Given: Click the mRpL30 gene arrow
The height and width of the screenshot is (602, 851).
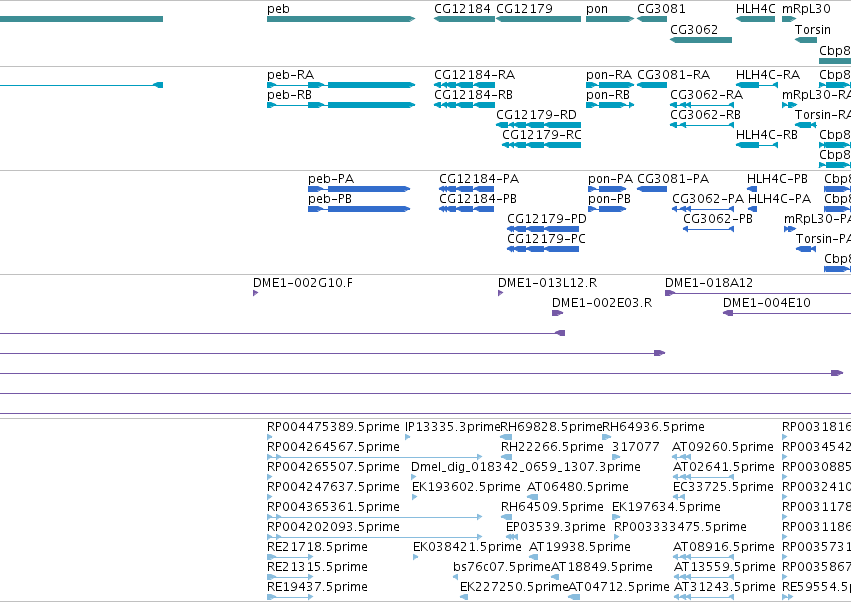Looking at the screenshot, I should click(x=789, y=19).
